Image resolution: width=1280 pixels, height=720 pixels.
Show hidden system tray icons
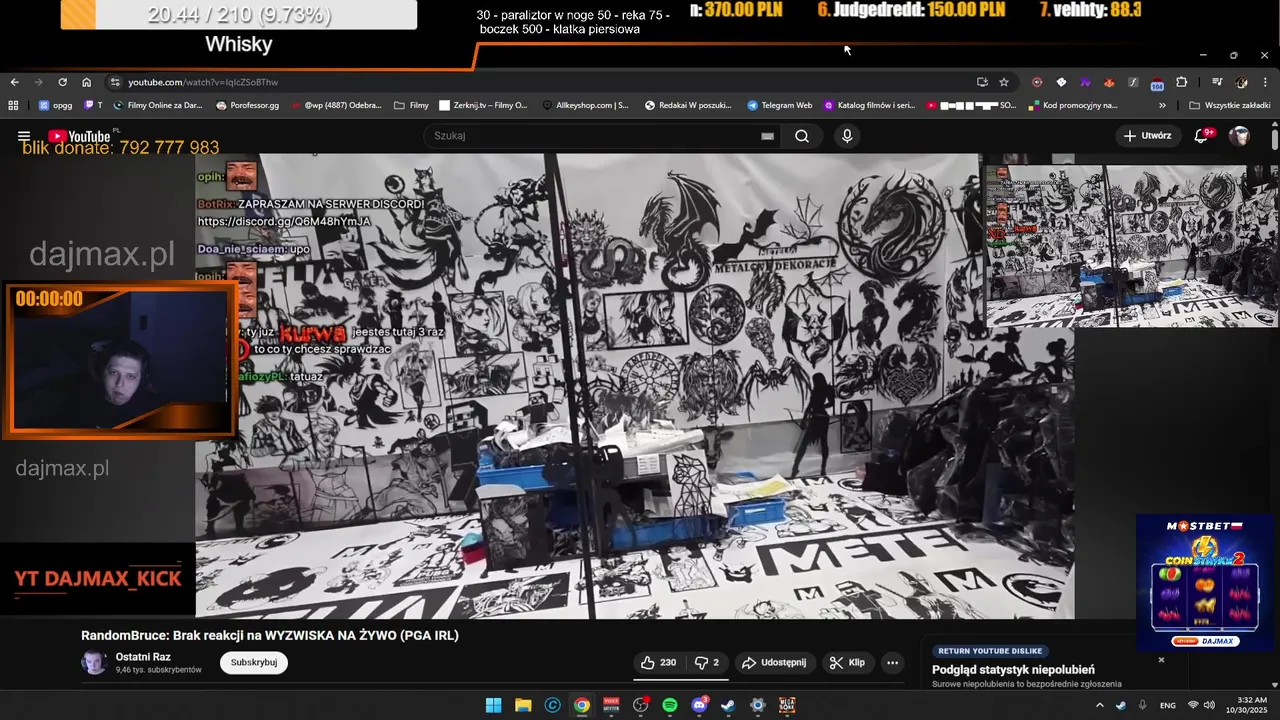(1100, 705)
